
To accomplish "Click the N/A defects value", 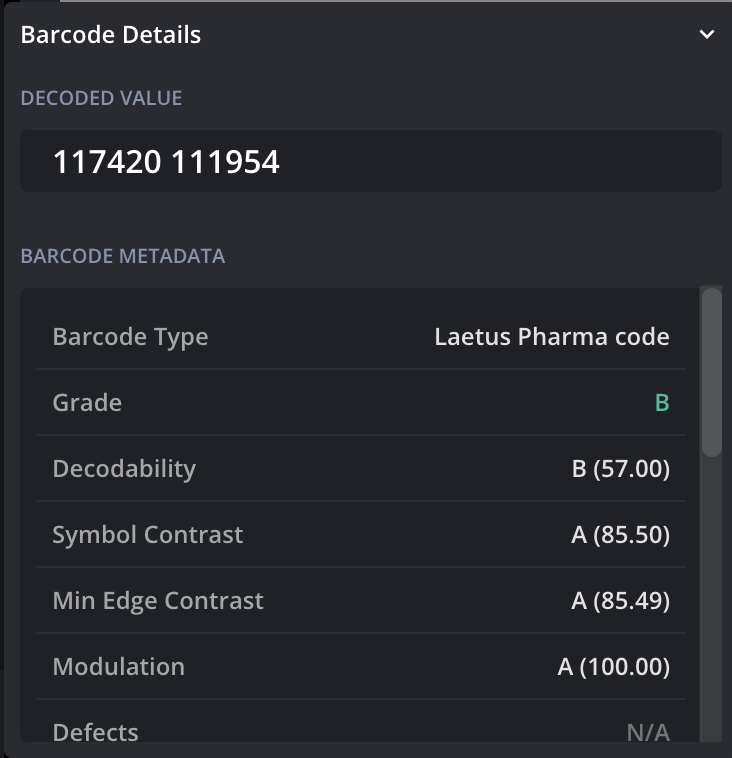I will click(647, 732).
